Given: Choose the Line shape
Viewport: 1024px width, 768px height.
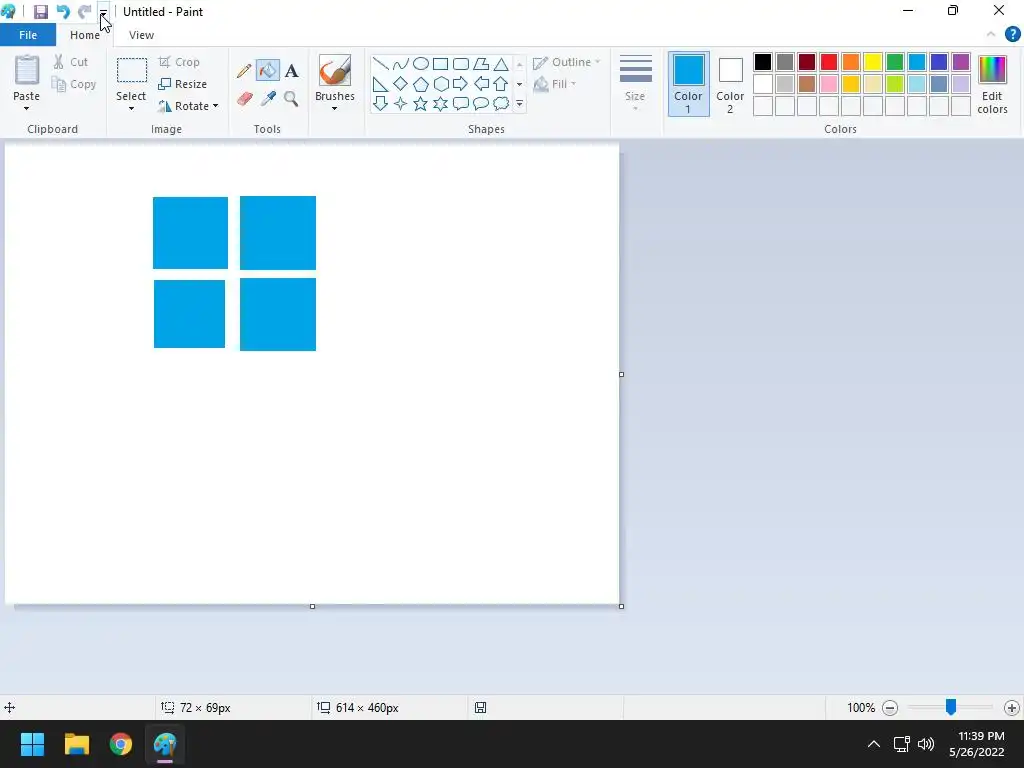Looking at the screenshot, I should pyautogui.click(x=381, y=64).
